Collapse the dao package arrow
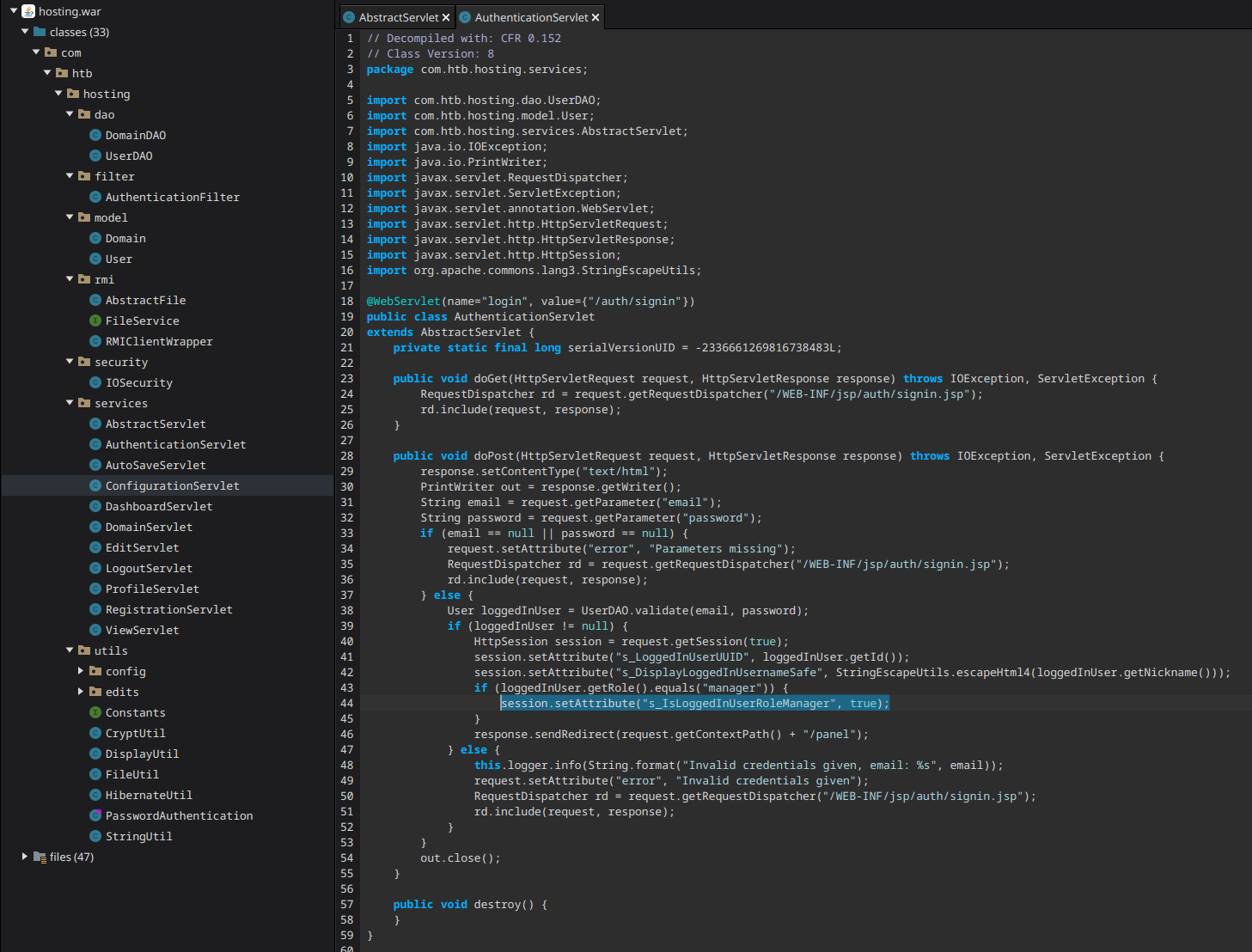Image resolution: width=1252 pixels, height=952 pixels. (70, 114)
